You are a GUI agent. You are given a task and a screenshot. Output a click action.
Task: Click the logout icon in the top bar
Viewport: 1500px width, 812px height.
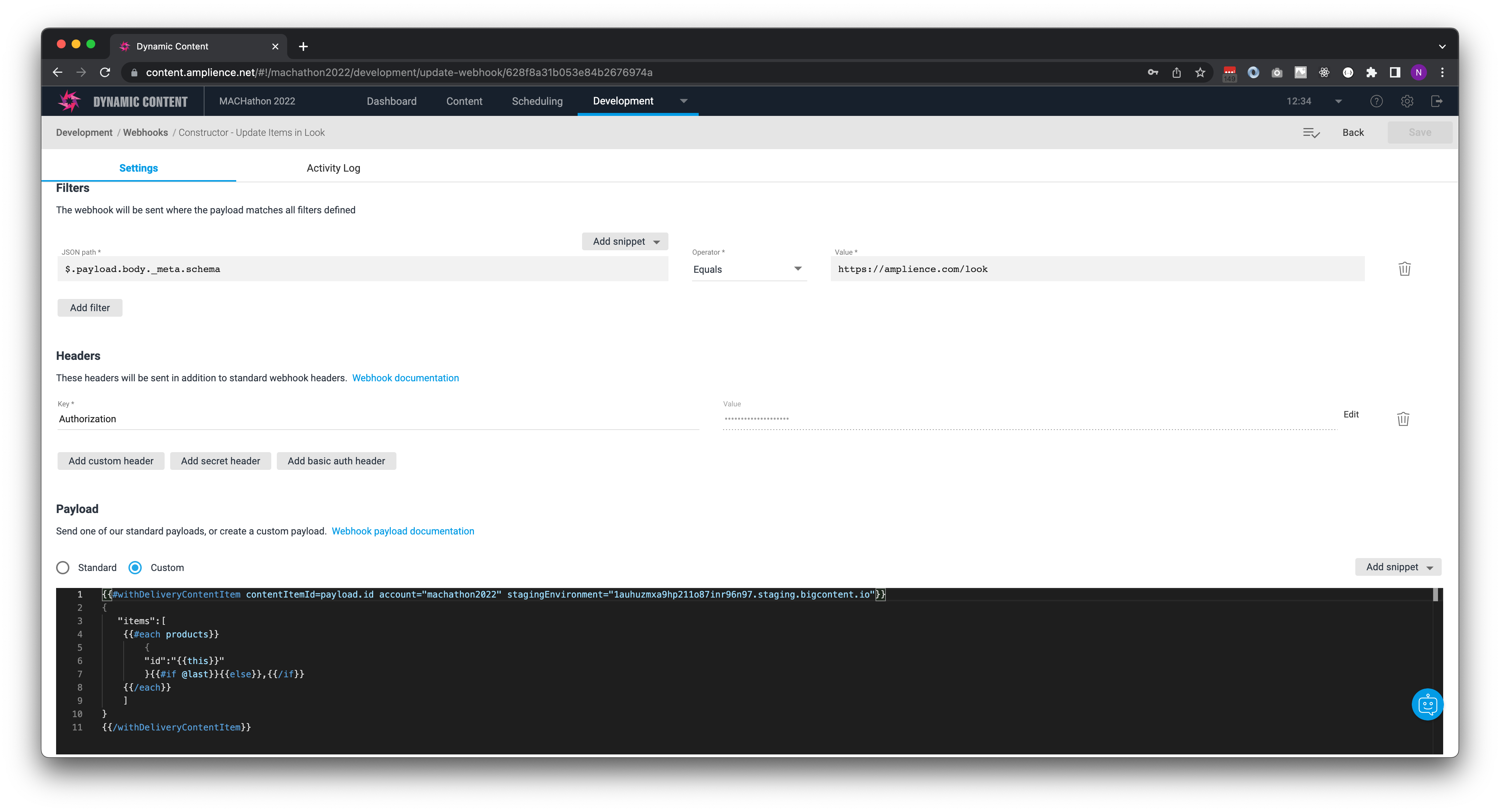1438,101
